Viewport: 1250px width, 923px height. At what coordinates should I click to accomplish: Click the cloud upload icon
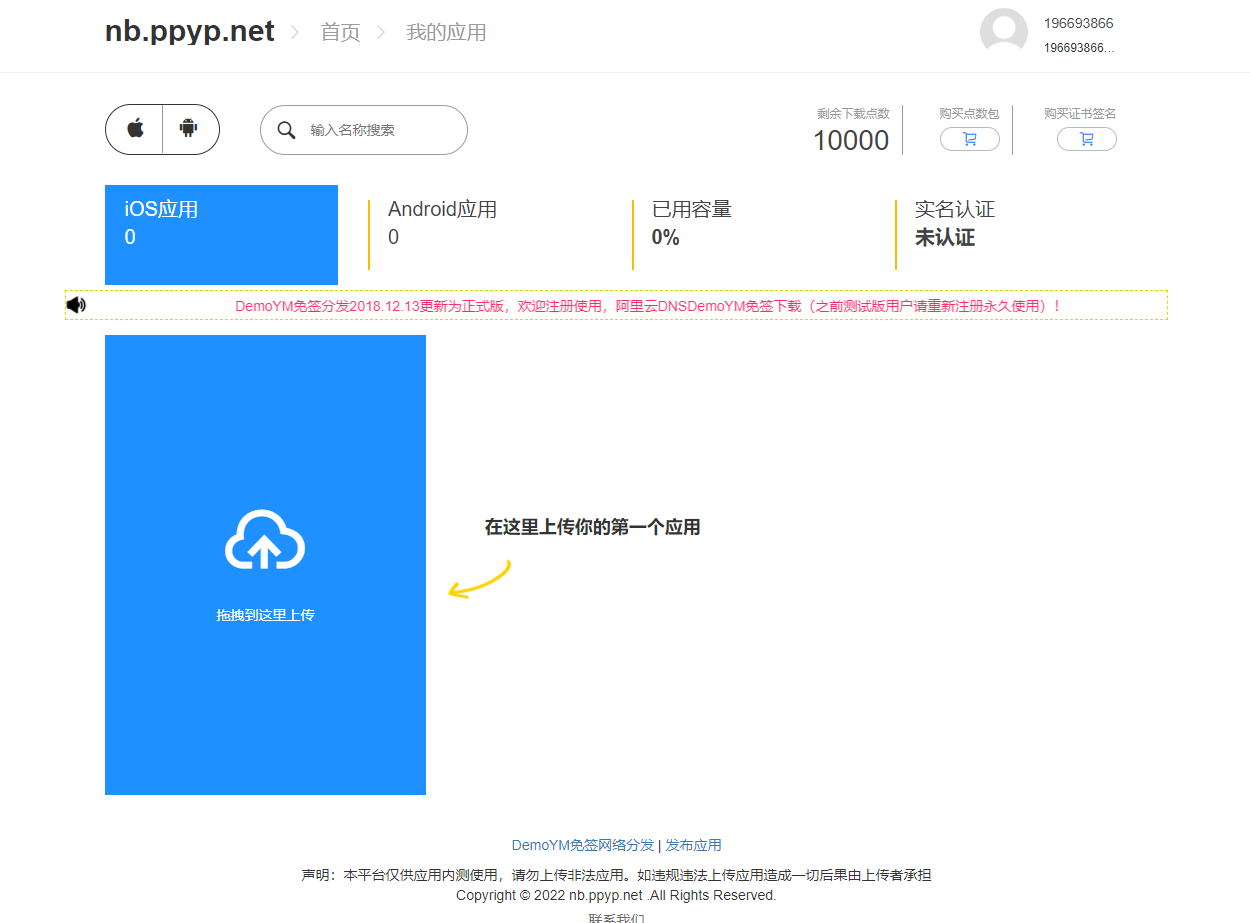coord(264,540)
